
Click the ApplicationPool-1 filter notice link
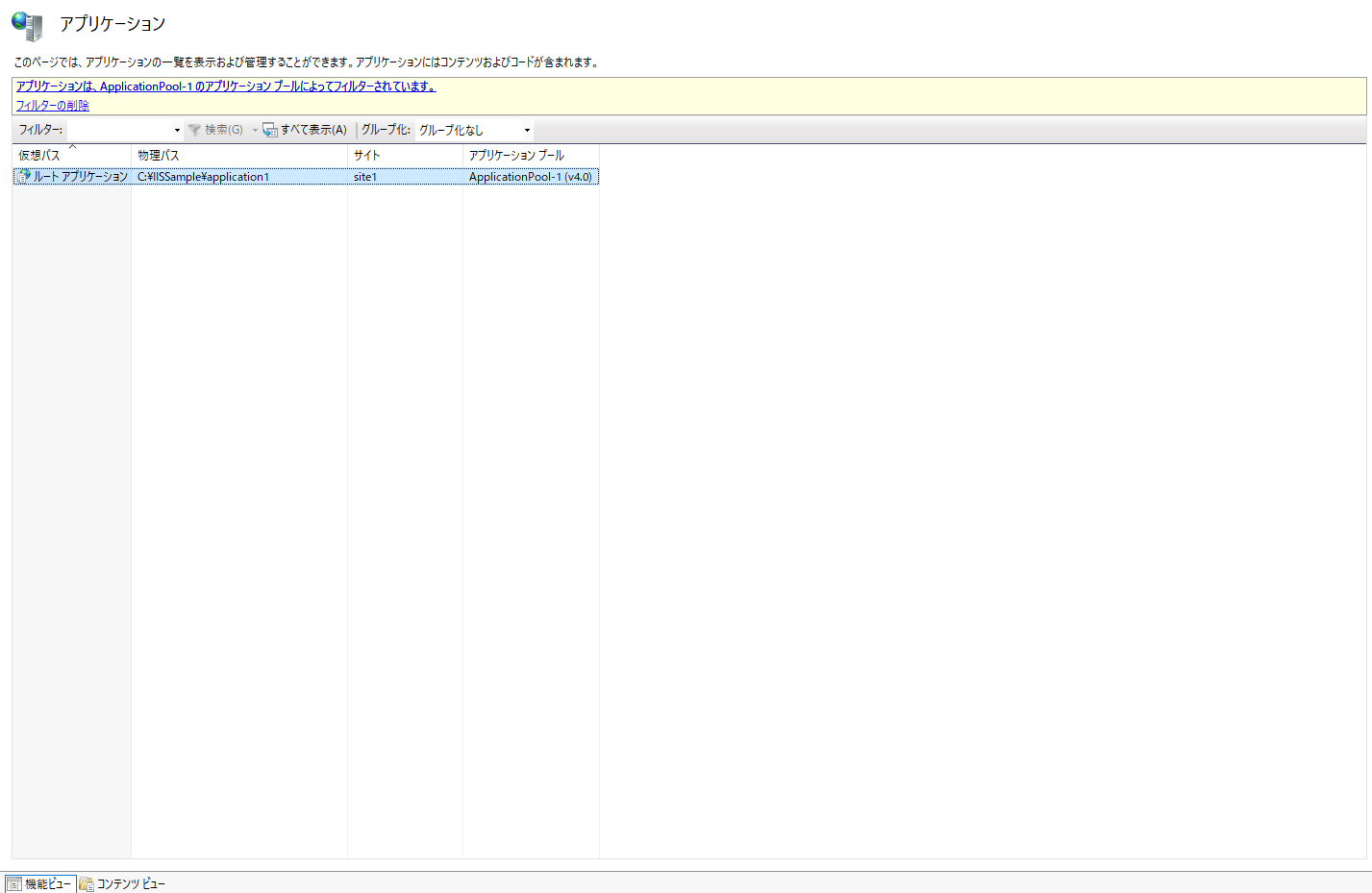[x=226, y=87]
